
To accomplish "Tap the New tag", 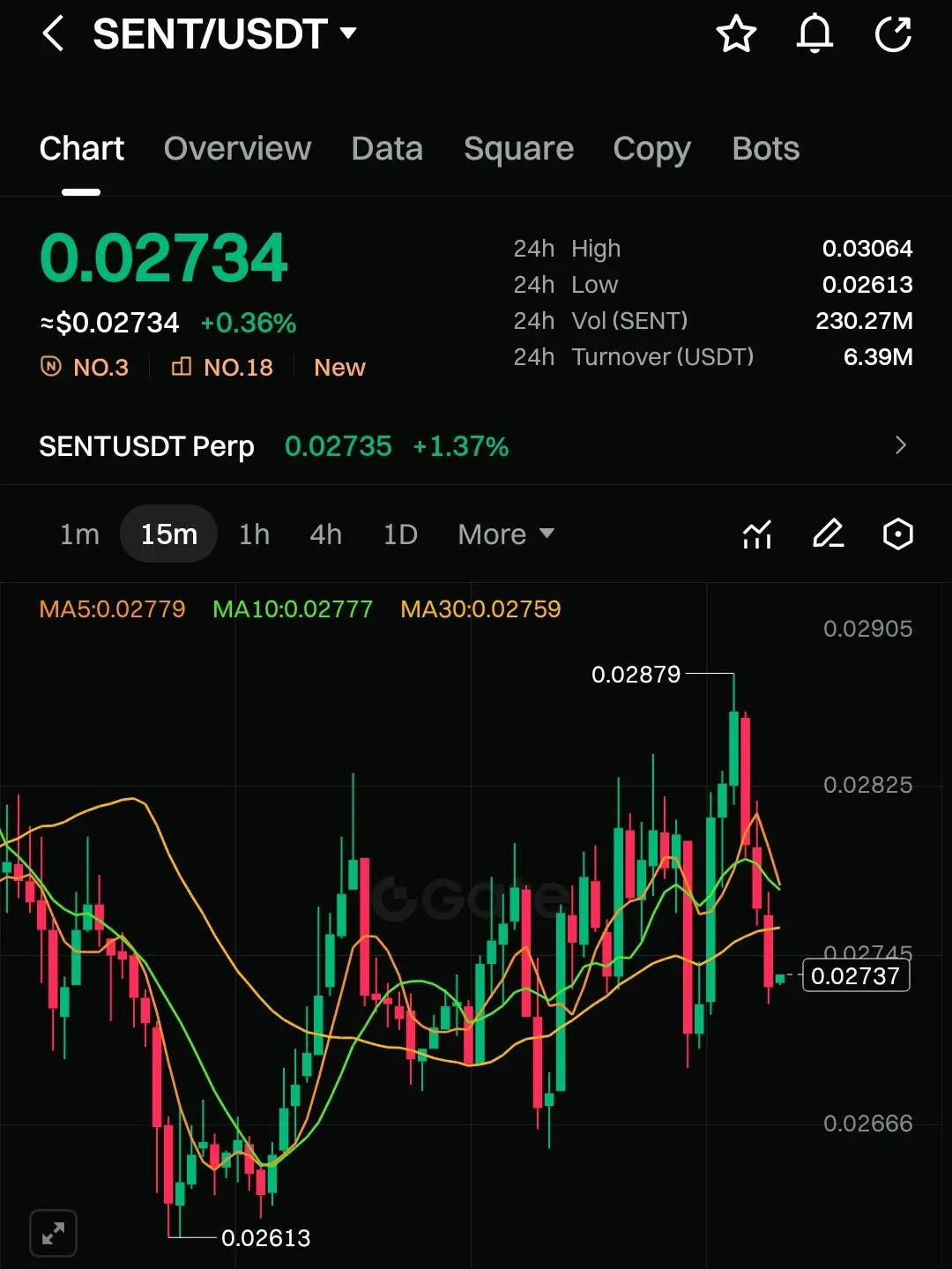I will tap(339, 367).
